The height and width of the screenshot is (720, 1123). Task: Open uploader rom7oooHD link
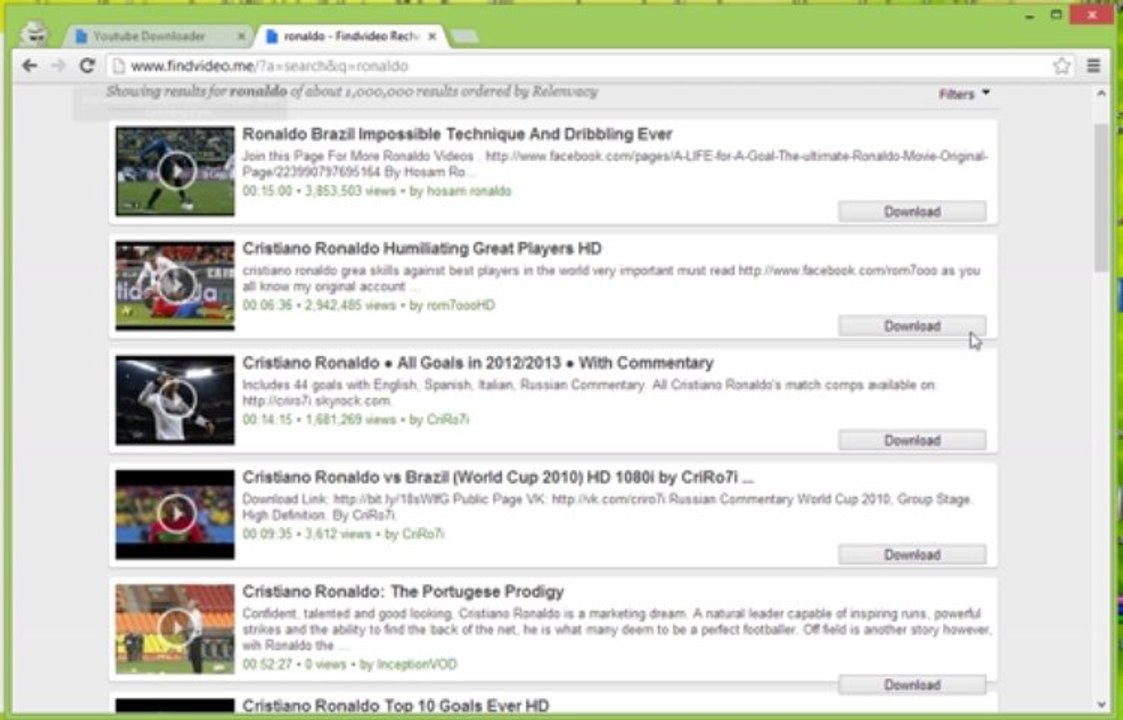(x=461, y=305)
